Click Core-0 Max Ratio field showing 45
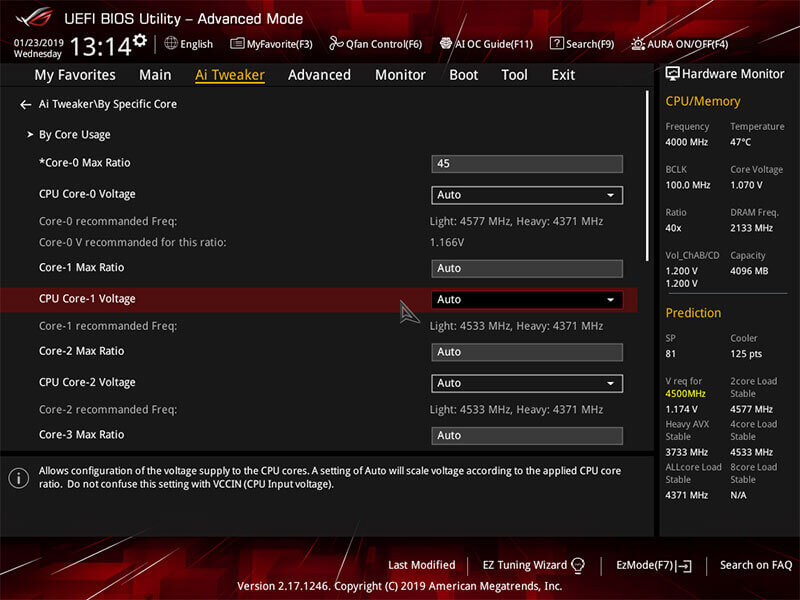The width and height of the screenshot is (800, 600). pyautogui.click(x=527, y=164)
